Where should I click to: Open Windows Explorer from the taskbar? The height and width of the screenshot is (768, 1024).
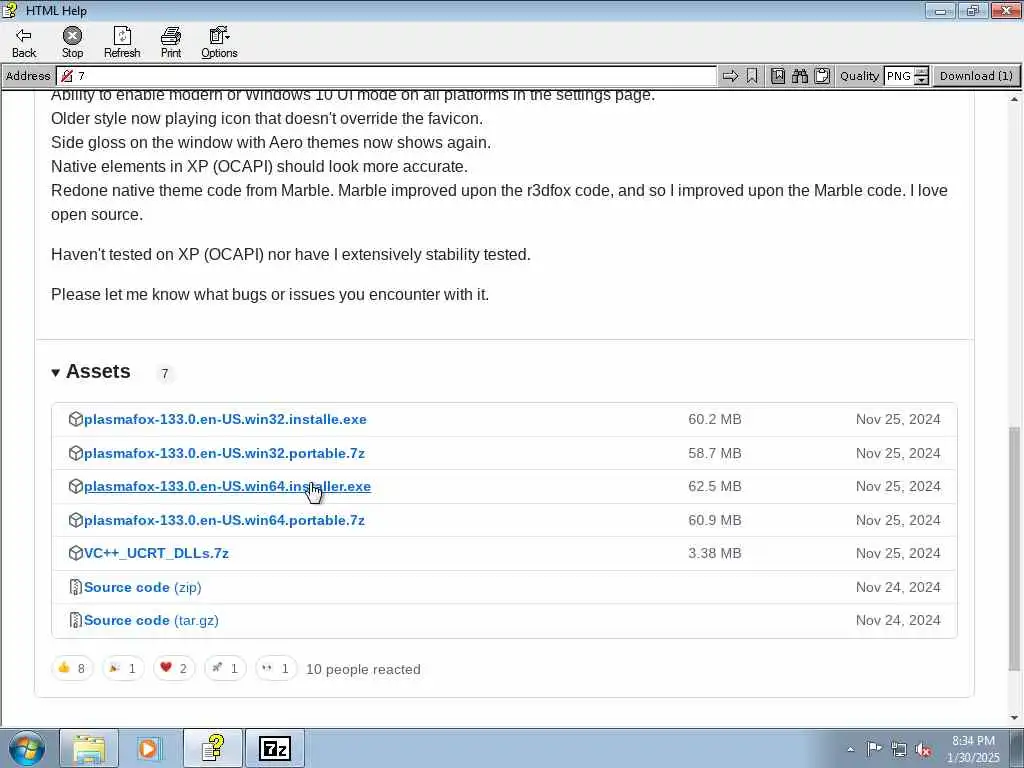89,748
